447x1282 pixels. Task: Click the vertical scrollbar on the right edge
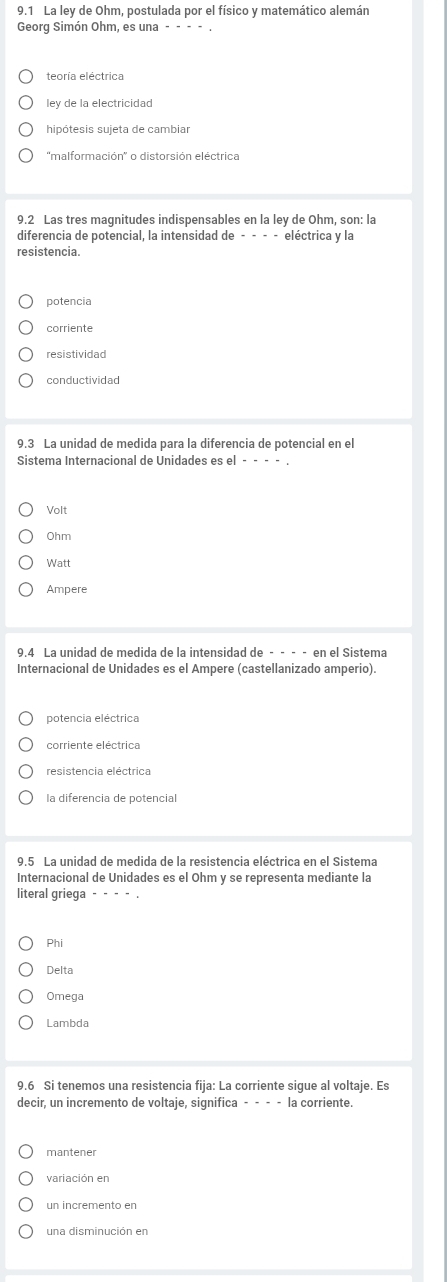pyautogui.click(x=444, y=640)
